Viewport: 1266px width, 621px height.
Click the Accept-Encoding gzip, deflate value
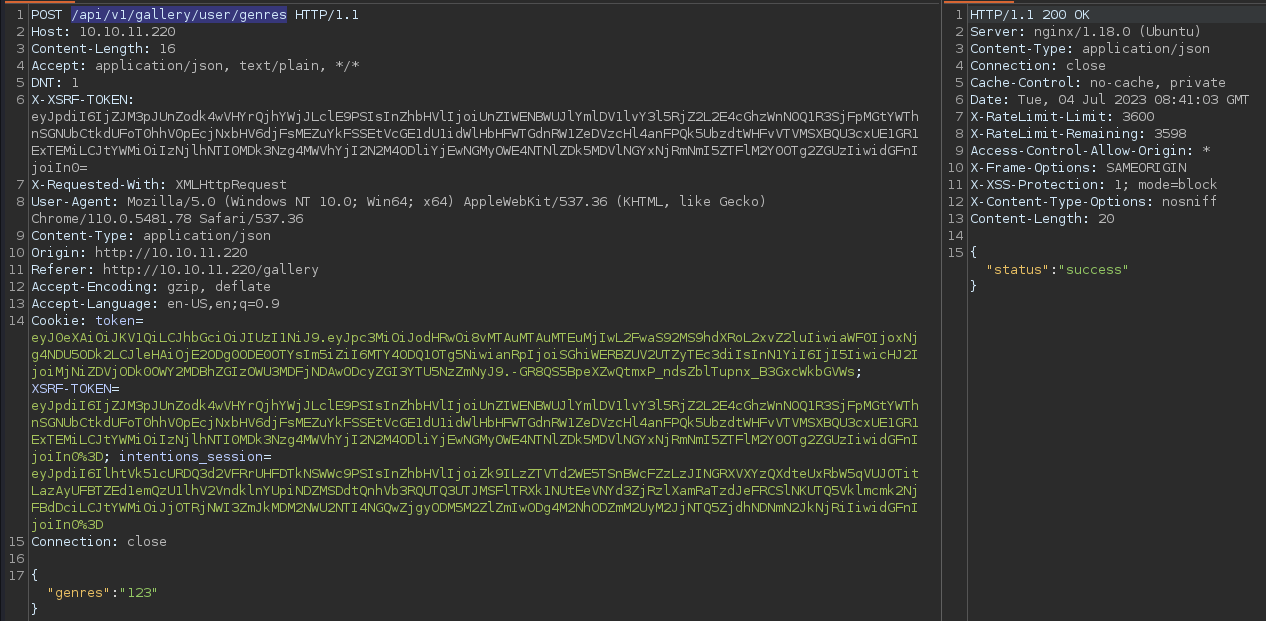pos(207,287)
